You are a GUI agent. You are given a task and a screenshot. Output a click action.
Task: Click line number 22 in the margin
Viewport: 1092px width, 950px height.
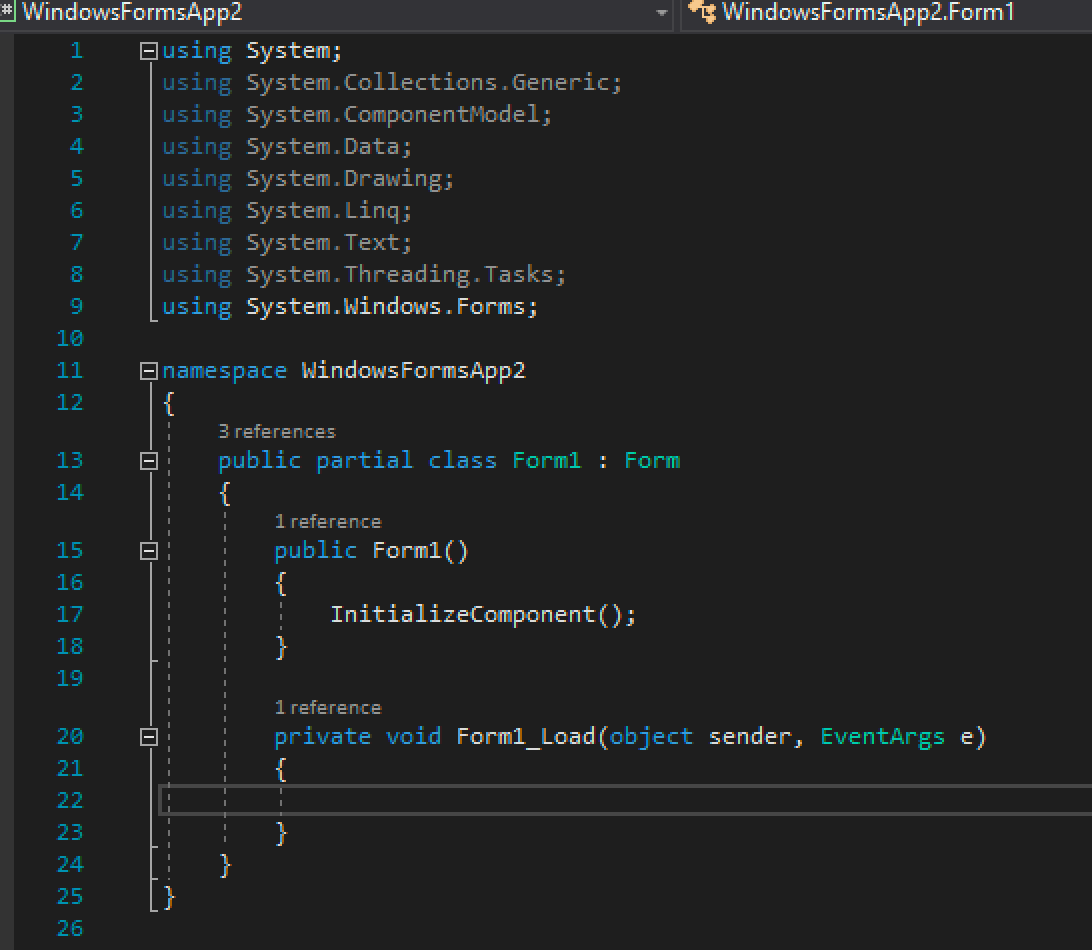pos(70,800)
